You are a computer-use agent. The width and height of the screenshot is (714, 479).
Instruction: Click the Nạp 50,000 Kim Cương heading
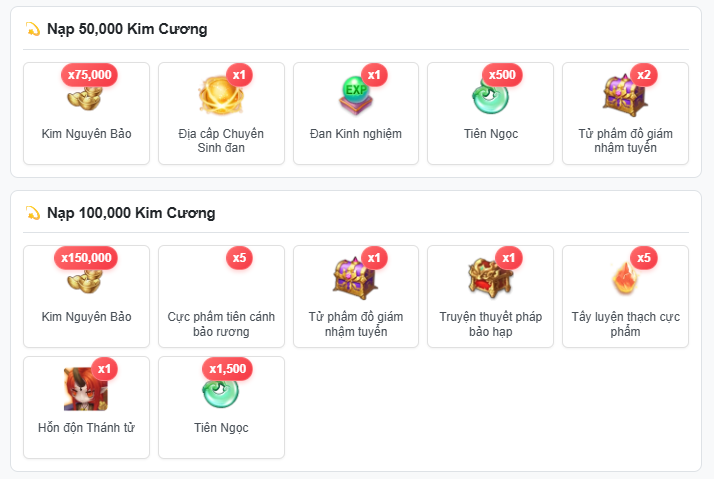click(x=127, y=29)
